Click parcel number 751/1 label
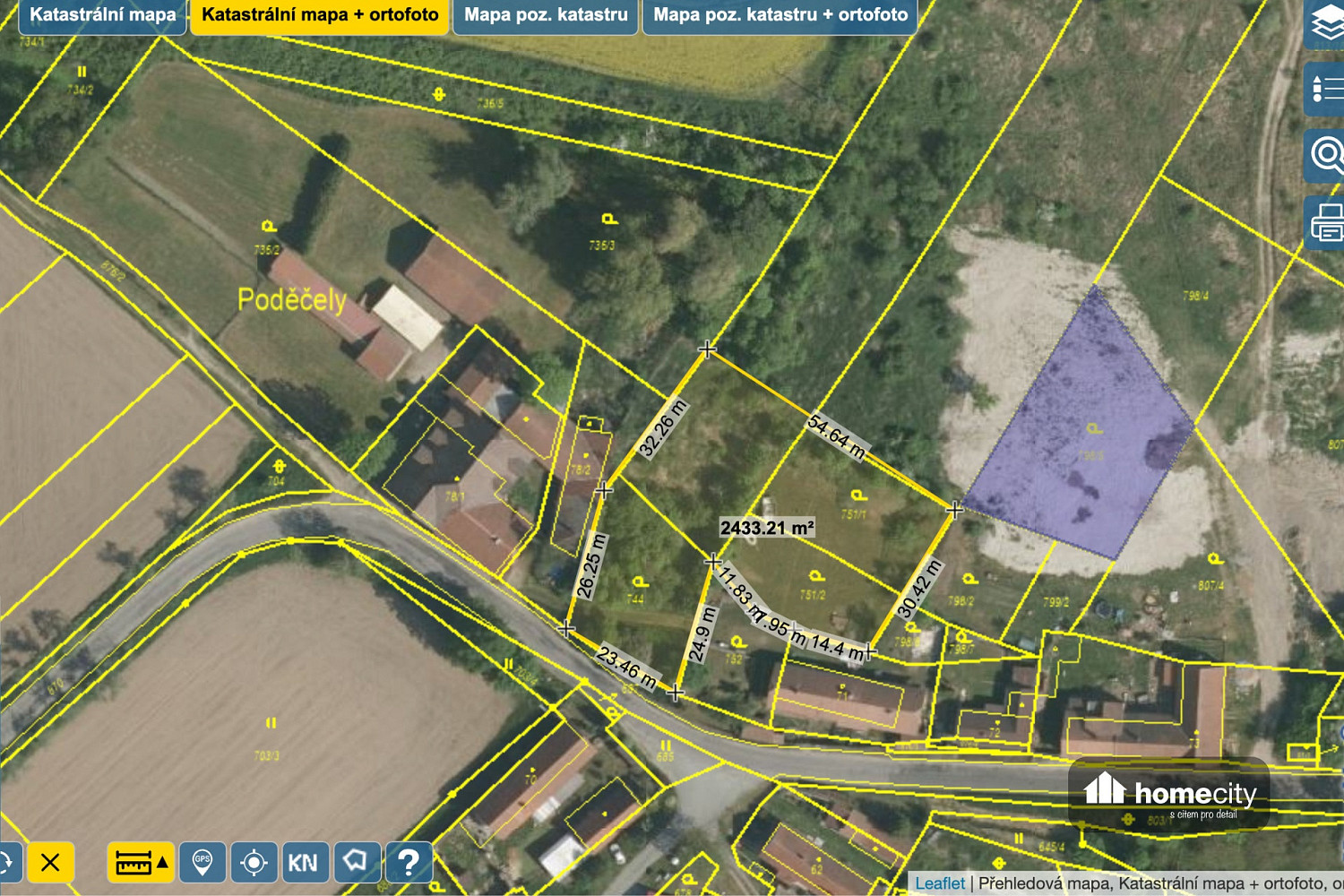 coord(854,514)
